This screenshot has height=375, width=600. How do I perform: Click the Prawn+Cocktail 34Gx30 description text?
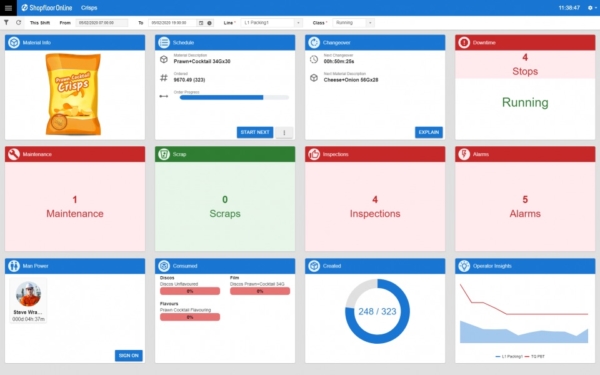point(202,61)
